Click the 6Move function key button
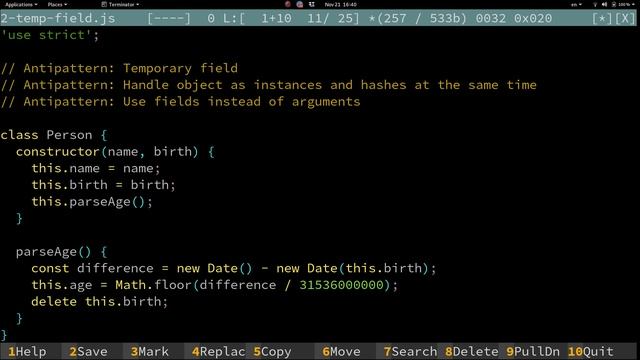Screen dimensions: 640x360 pyautogui.click(x=342, y=351)
